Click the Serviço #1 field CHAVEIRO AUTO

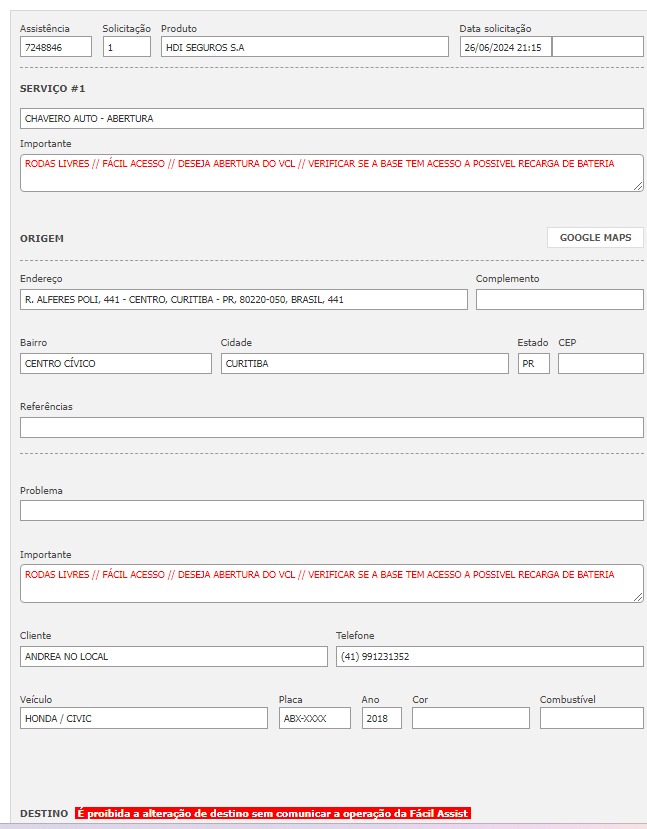pos(331,118)
